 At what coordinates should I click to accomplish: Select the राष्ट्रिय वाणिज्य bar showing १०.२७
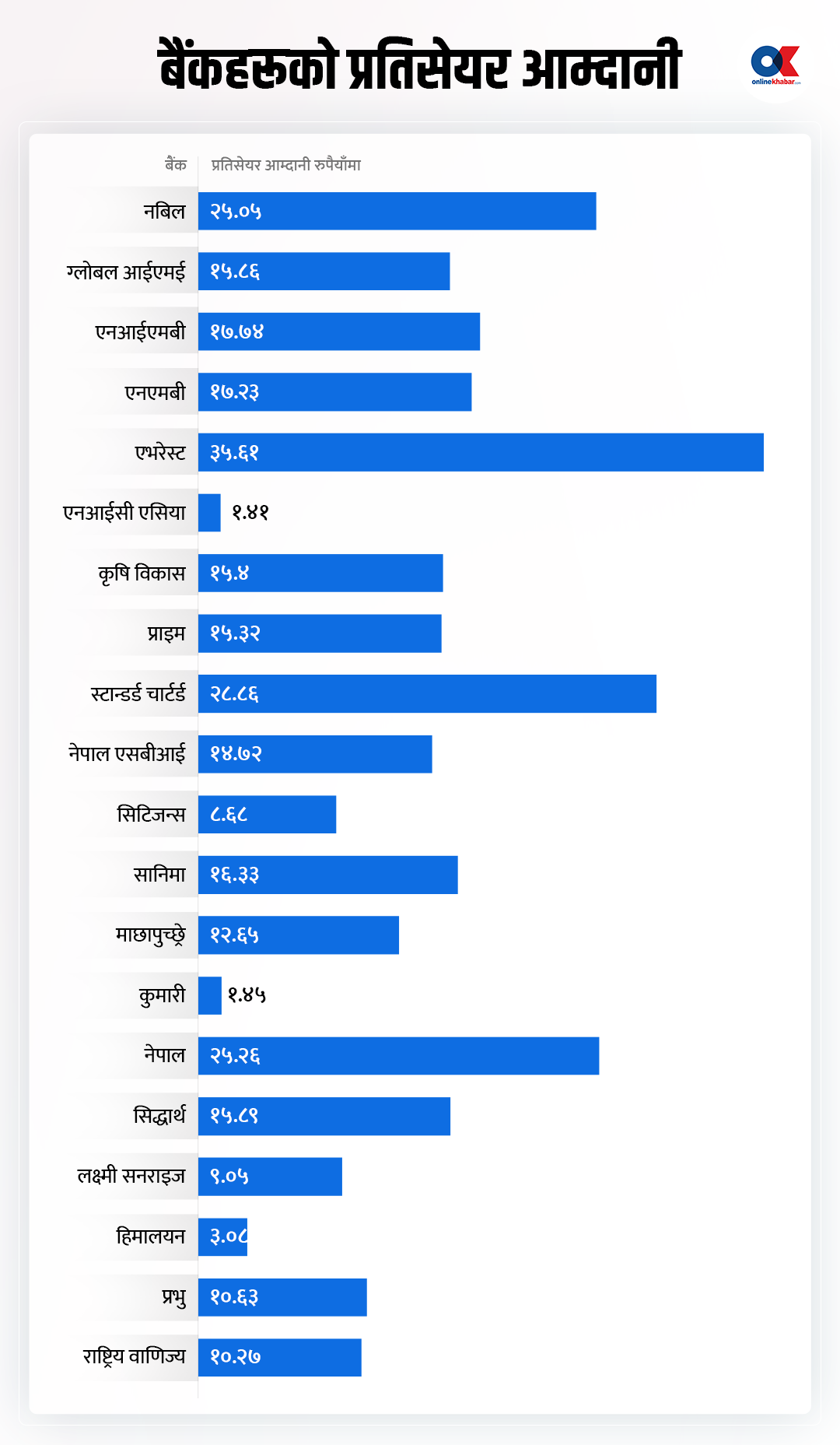point(280,1358)
